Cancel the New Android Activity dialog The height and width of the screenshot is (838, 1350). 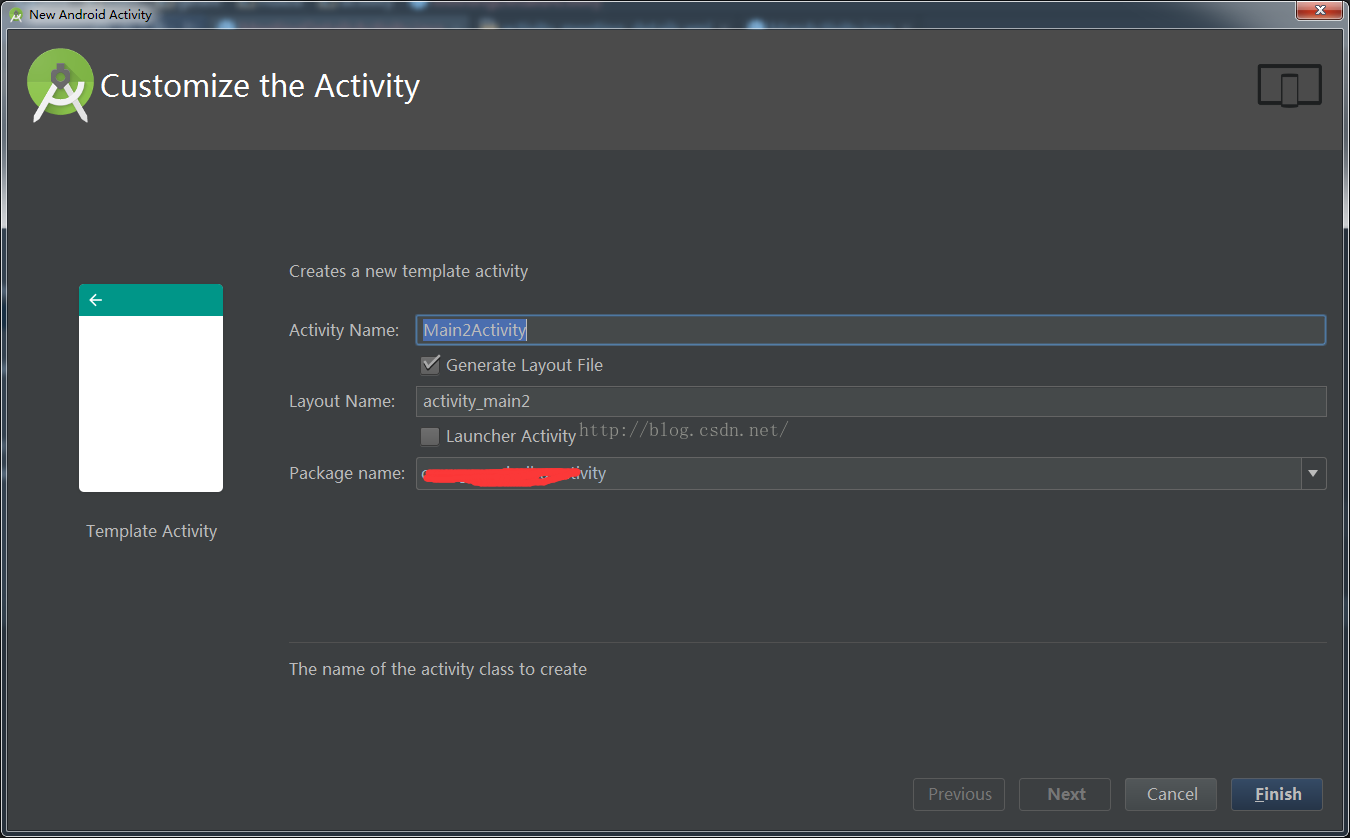coord(1171,794)
